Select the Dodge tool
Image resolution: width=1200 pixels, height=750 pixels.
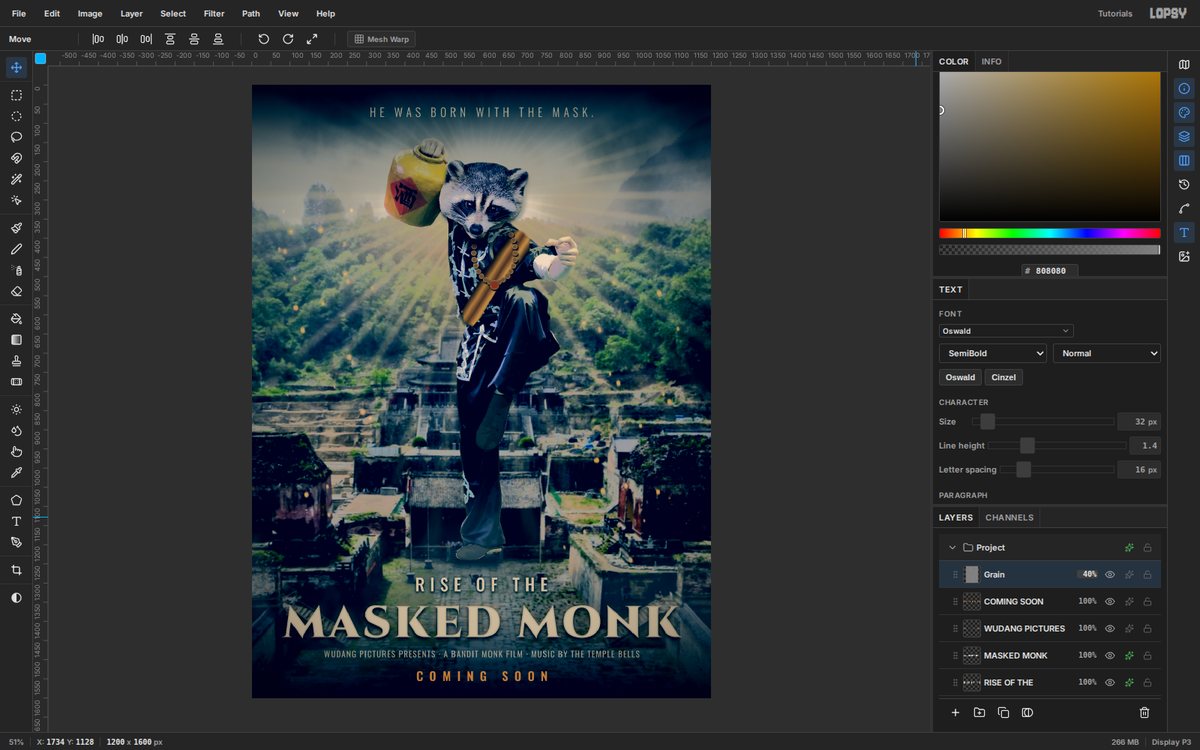coord(16,409)
